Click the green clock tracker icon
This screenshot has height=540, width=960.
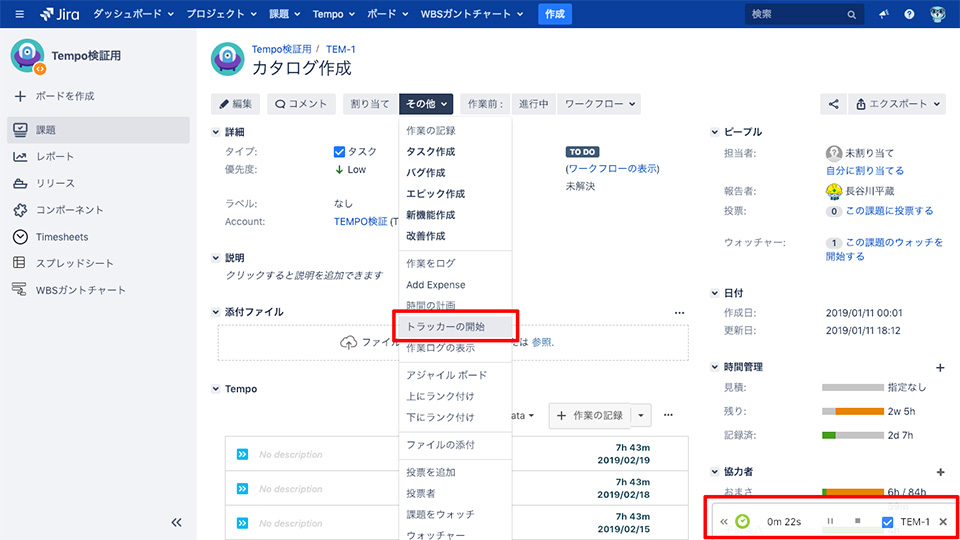(x=743, y=522)
